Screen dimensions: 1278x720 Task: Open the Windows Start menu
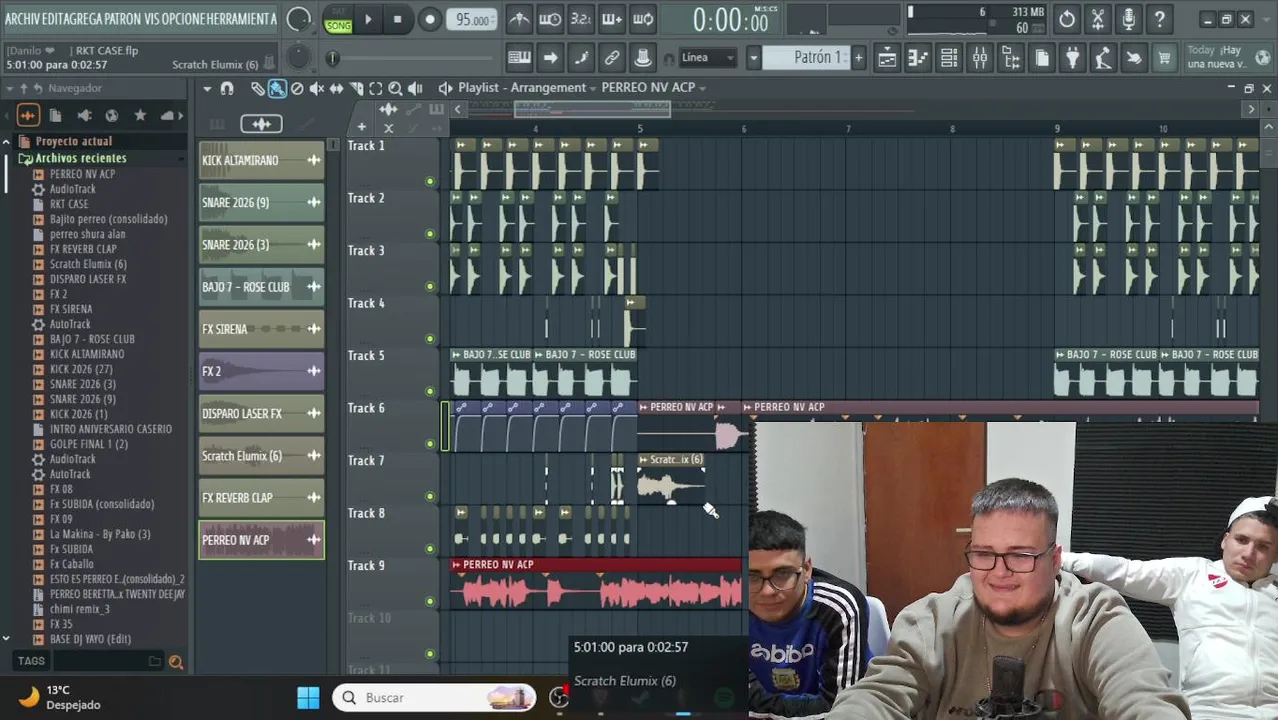click(x=308, y=697)
